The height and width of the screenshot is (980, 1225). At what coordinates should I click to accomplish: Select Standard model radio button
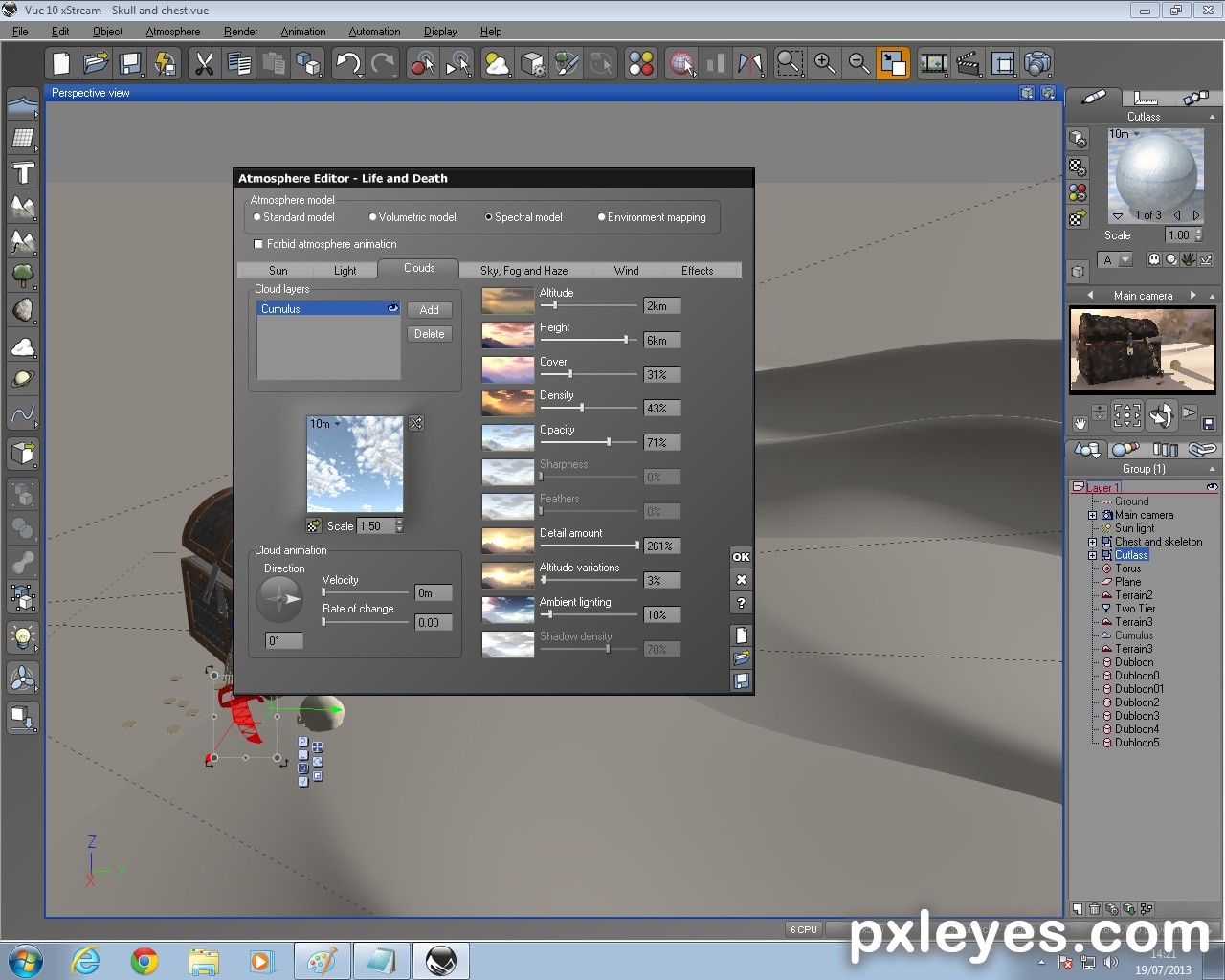(257, 217)
